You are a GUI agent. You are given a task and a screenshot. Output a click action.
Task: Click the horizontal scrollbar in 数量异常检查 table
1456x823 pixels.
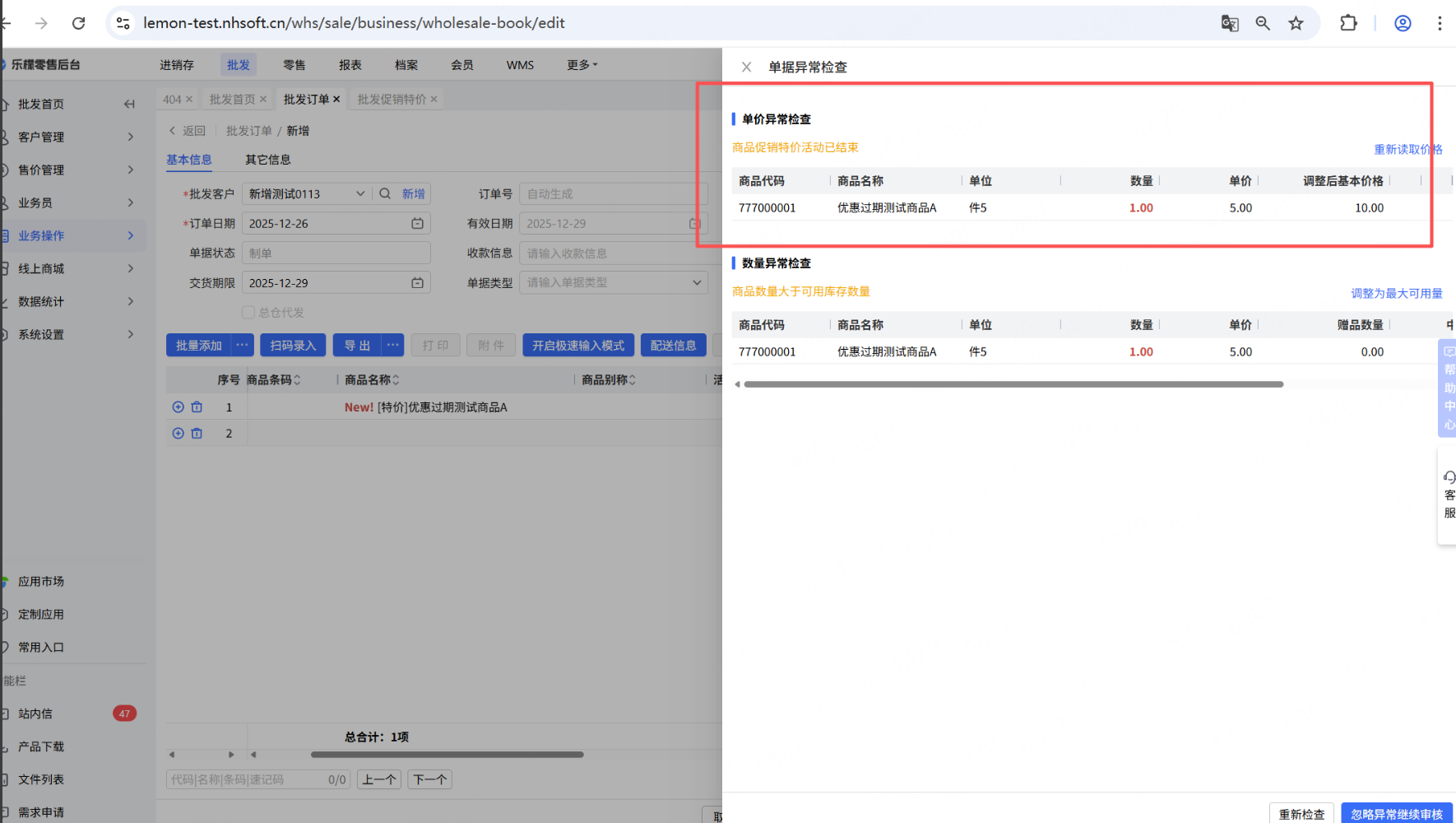1013,384
